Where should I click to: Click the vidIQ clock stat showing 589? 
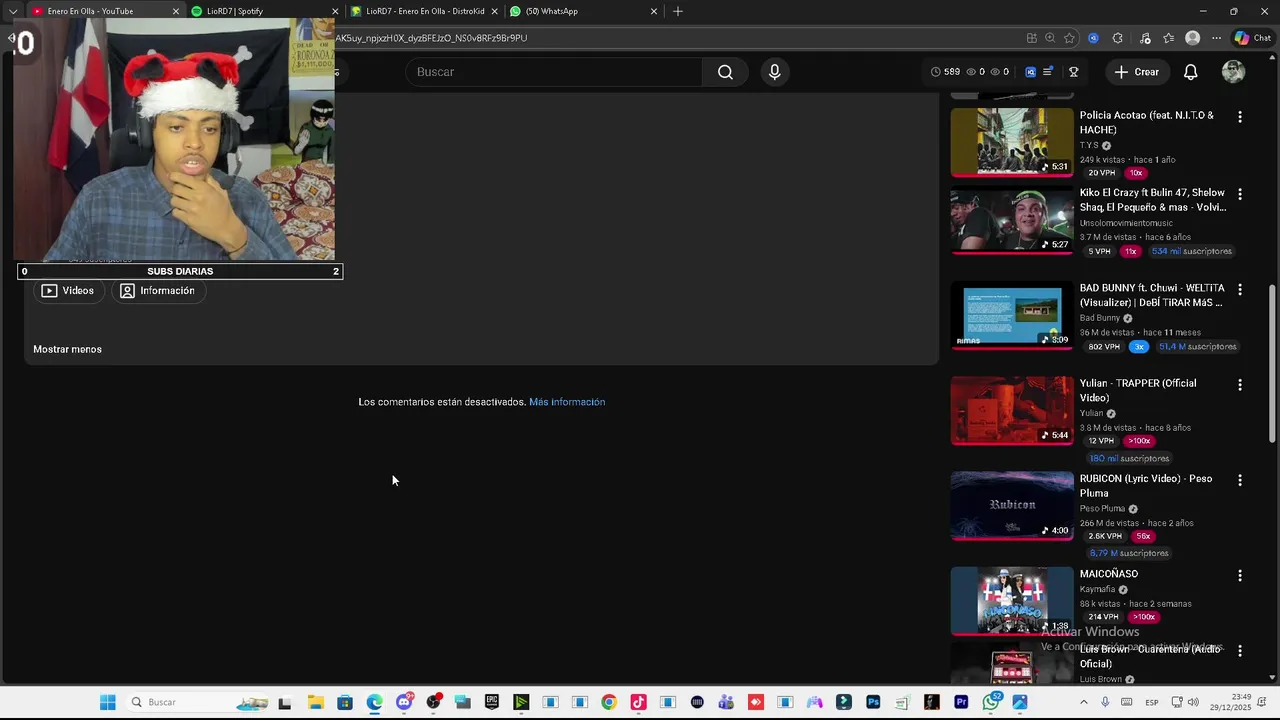point(945,72)
